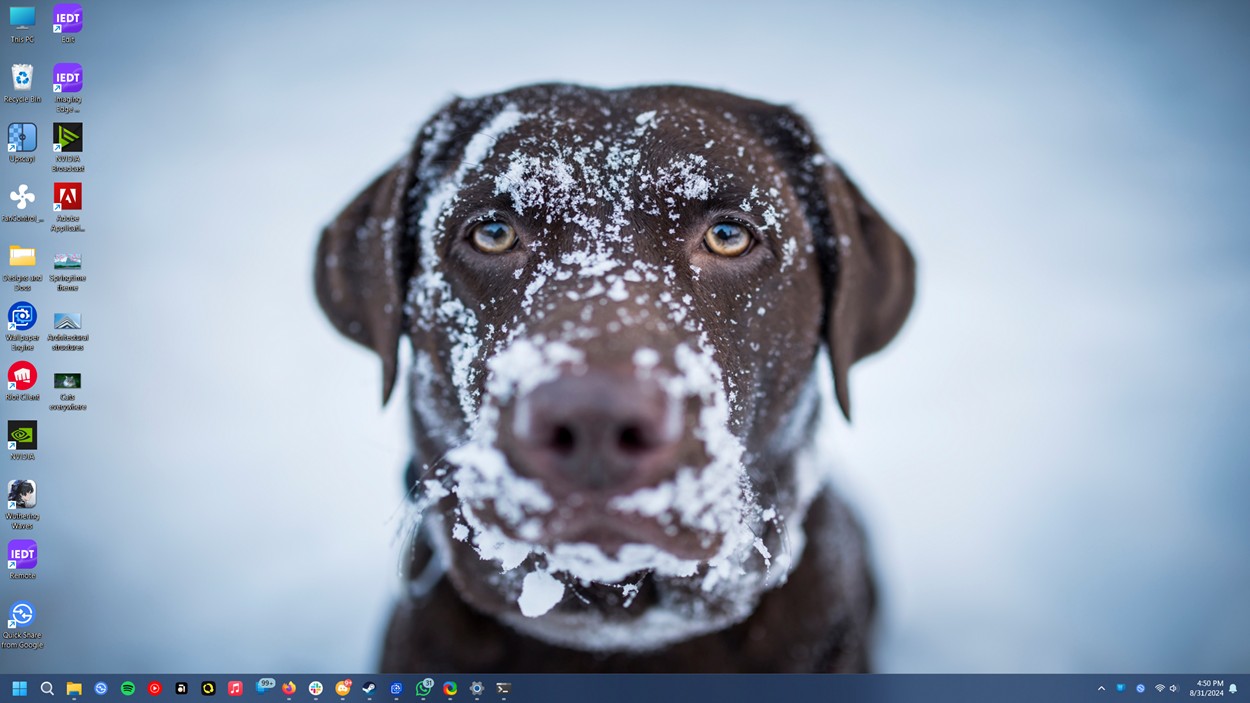Expand hidden system tray icons
The height and width of the screenshot is (703, 1250).
pyautogui.click(x=1101, y=688)
